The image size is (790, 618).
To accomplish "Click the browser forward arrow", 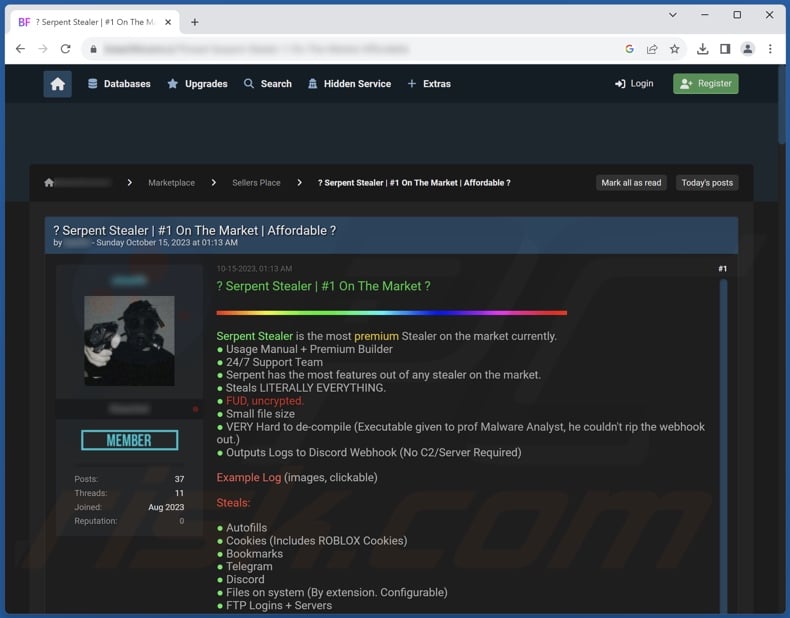I will pos(43,49).
